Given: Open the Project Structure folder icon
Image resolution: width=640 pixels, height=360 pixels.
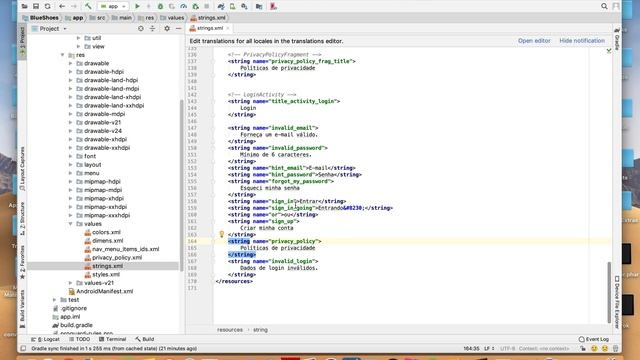Looking at the screenshot, I should click(259, 6).
